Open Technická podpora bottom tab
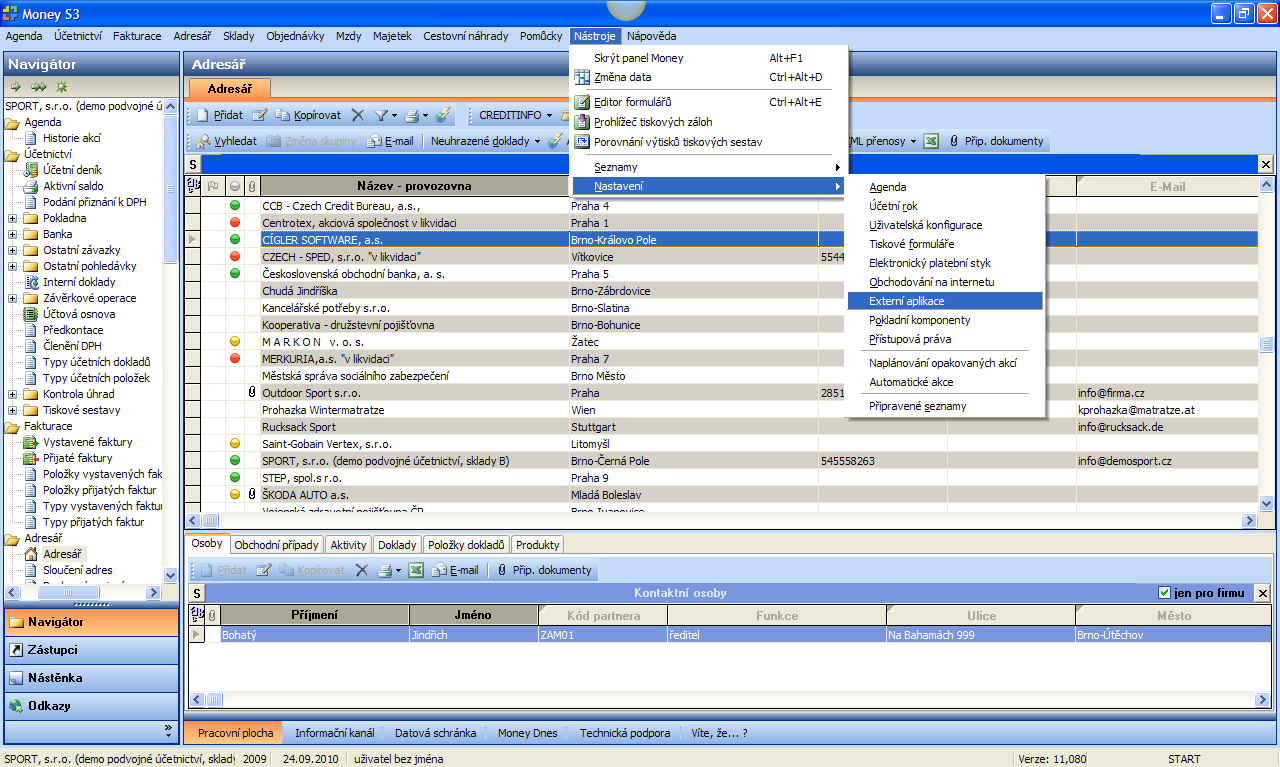Screen dimensions: 1280x767 point(625,733)
